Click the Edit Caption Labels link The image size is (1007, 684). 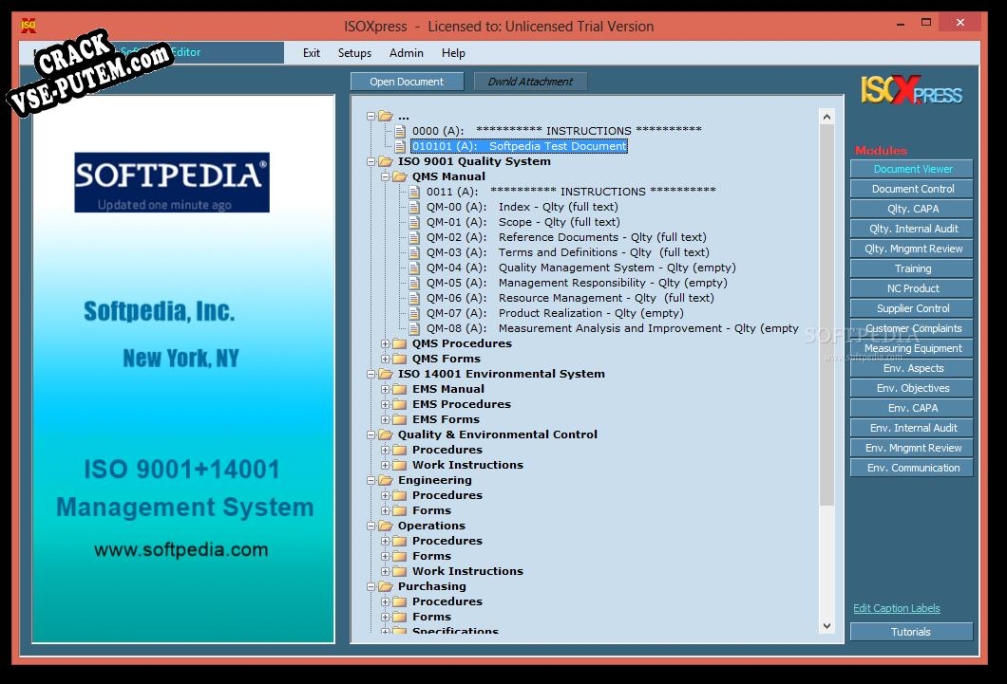pyautogui.click(x=896, y=608)
